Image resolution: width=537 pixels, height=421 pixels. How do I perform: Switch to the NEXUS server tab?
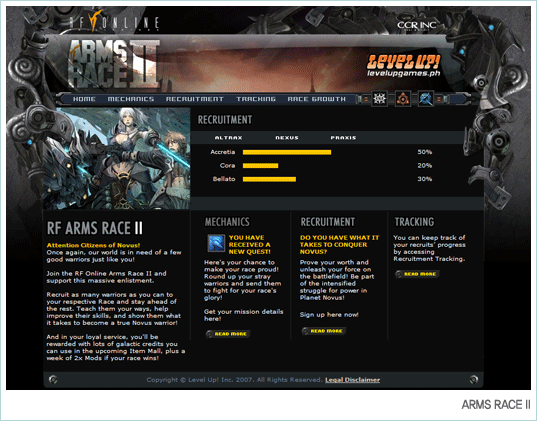click(x=287, y=138)
